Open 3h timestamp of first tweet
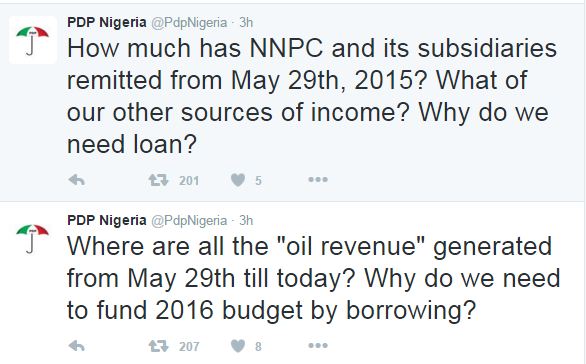Image resolution: width=586 pixels, height=364 pixels. pyautogui.click(x=246, y=22)
